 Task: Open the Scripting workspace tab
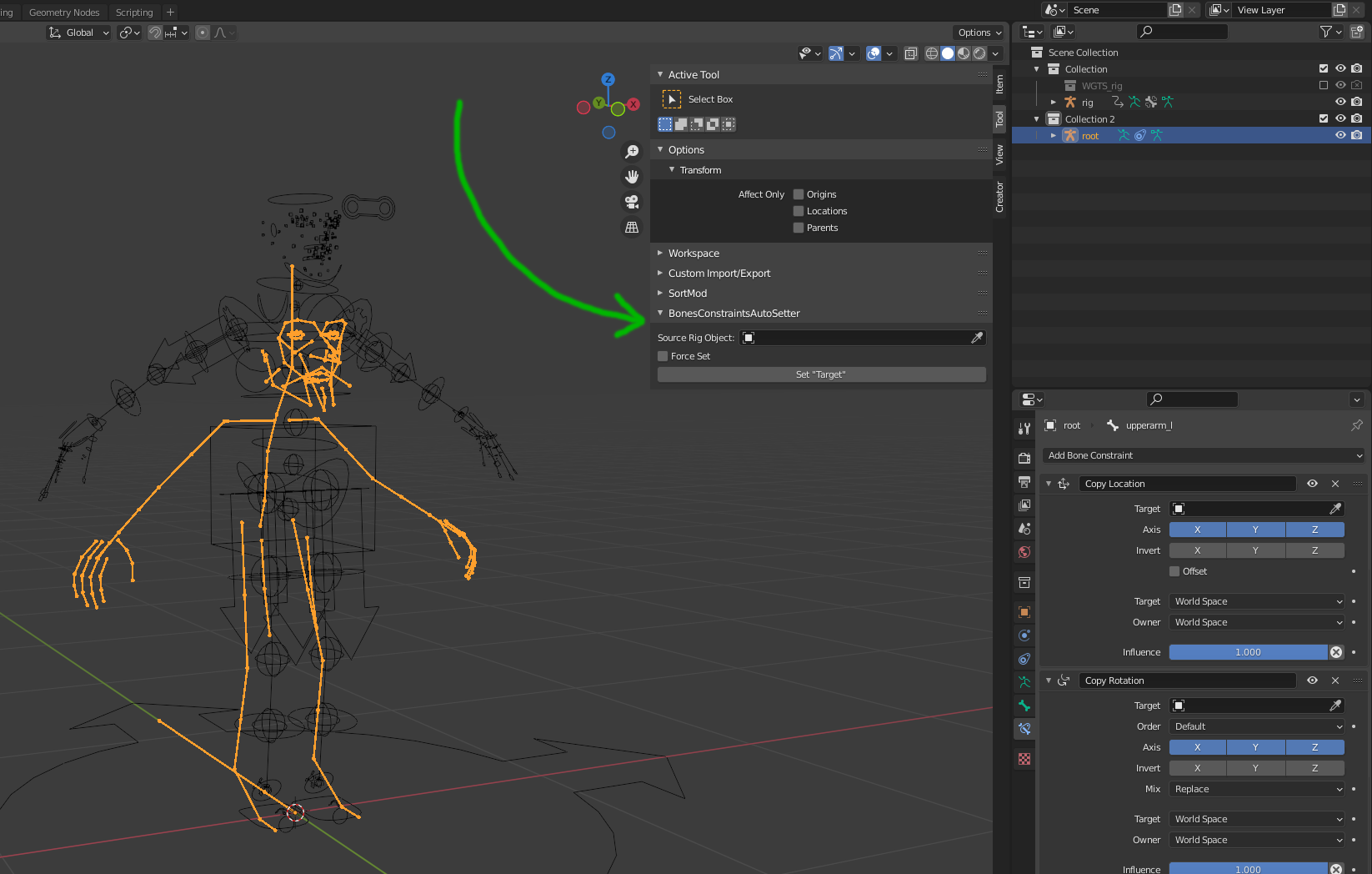134,12
